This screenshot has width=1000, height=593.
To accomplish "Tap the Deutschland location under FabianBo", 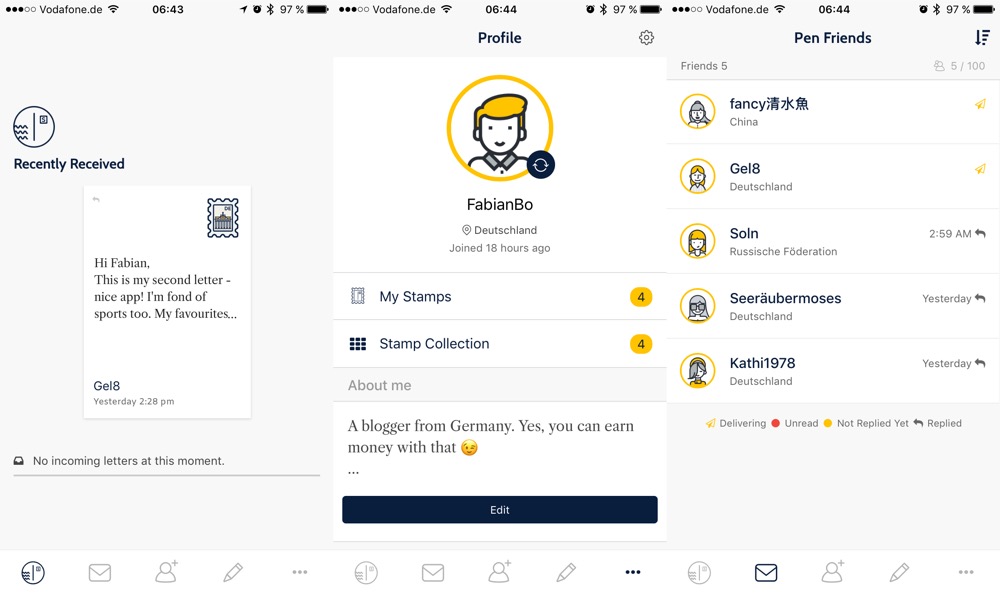I will pyautogui.click(x=499, y=230).
